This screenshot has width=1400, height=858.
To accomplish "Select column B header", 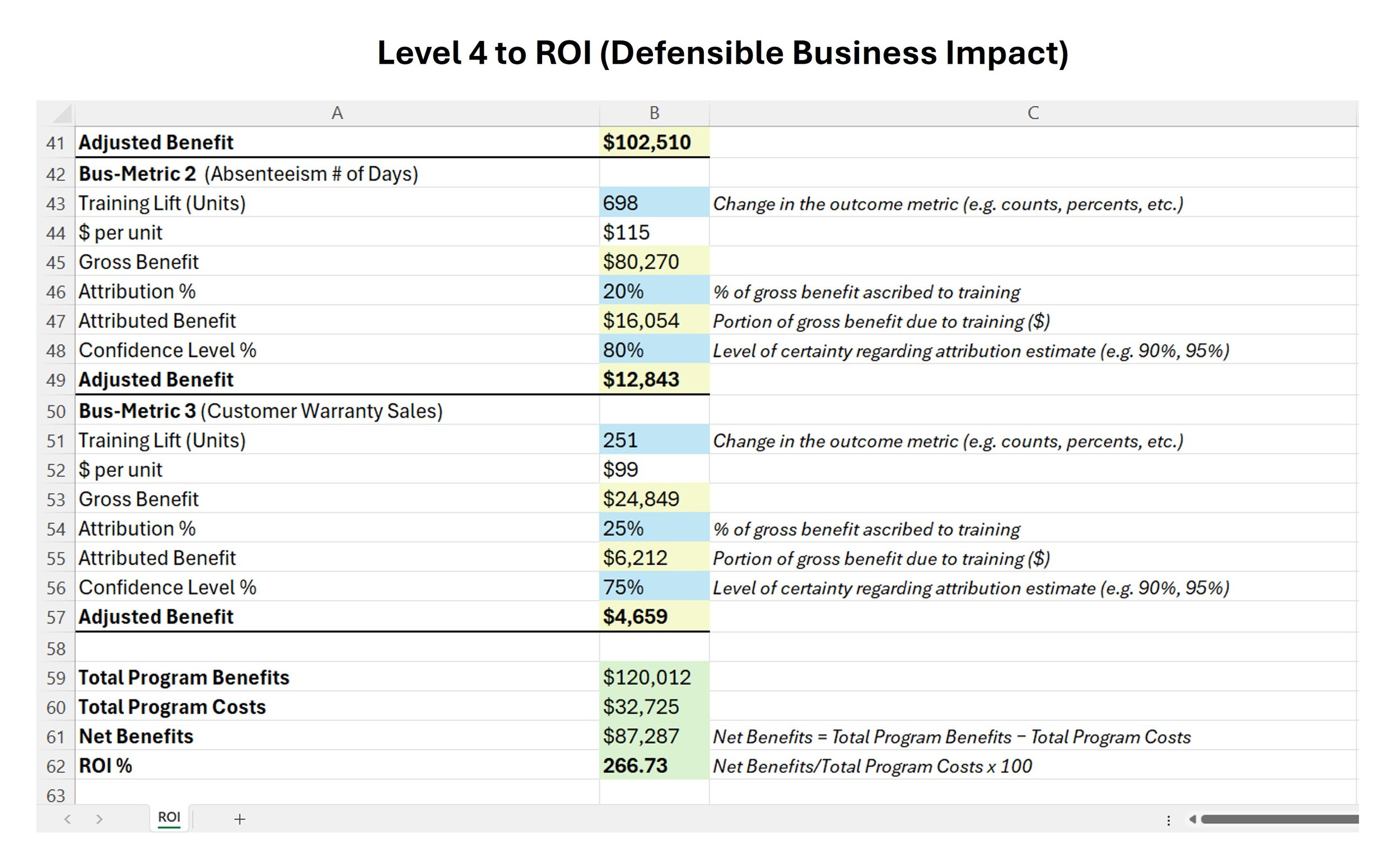I will point(654,113).
